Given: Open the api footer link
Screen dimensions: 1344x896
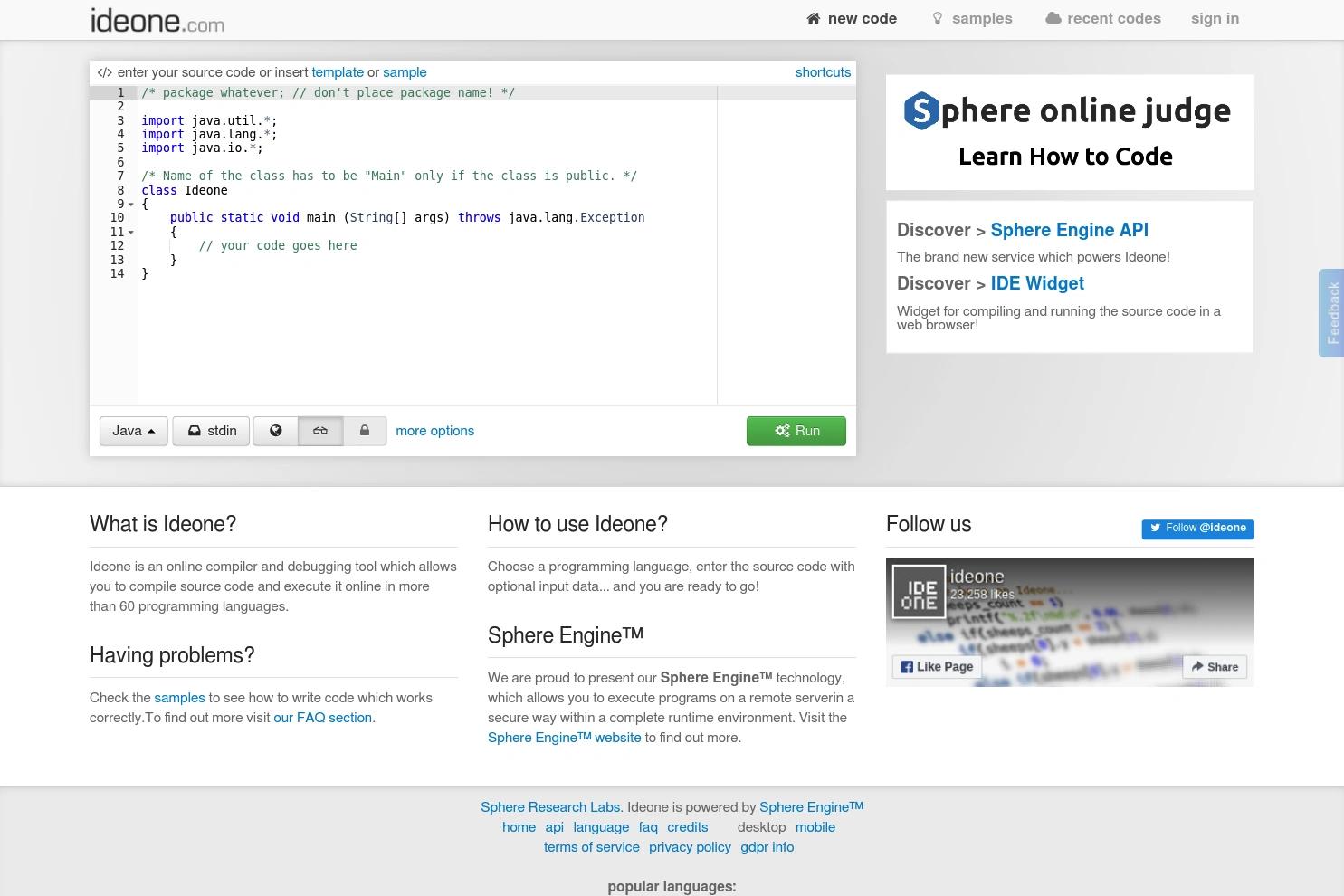Looking at the screenshot, I should coord(555,827).
